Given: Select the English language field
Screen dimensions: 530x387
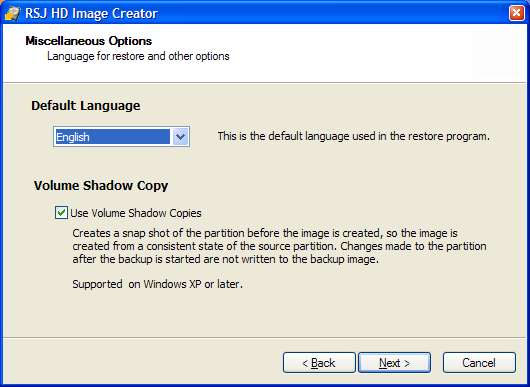Looking at the screenshot, I should click(121, 137).
